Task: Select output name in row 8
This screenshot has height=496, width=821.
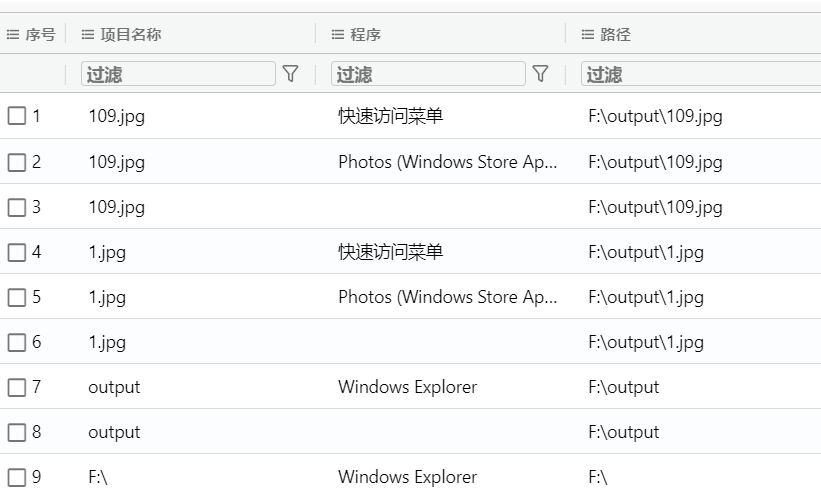Action: (114, 433)
